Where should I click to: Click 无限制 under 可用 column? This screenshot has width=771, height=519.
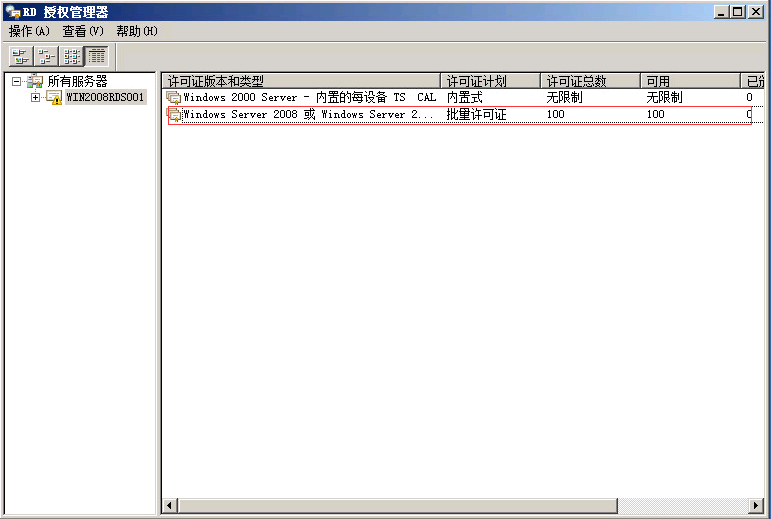point(664,97)
